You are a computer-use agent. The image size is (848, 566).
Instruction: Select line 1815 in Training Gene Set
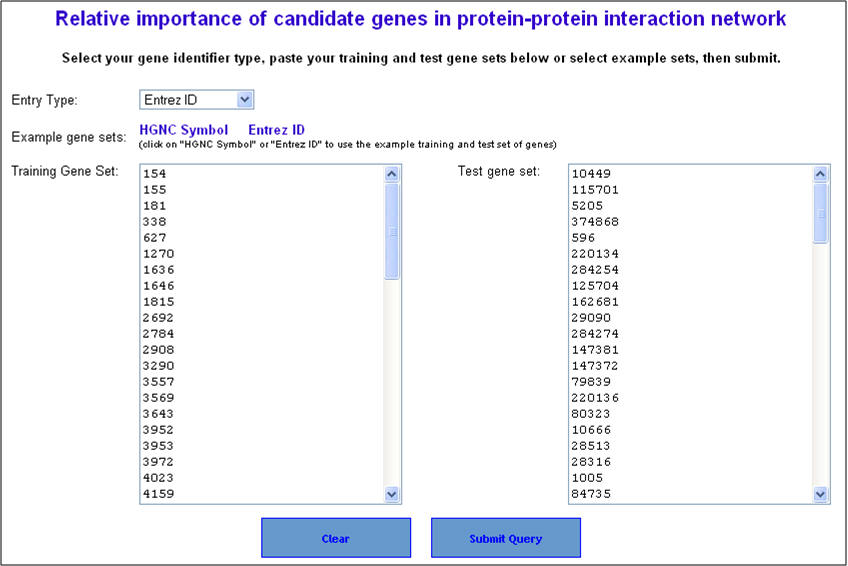tap(158, 302)
